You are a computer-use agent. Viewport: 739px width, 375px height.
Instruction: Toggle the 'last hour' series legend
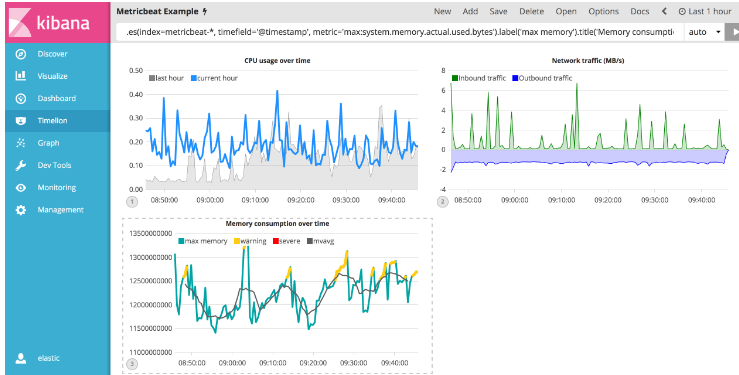coord(166,78)
